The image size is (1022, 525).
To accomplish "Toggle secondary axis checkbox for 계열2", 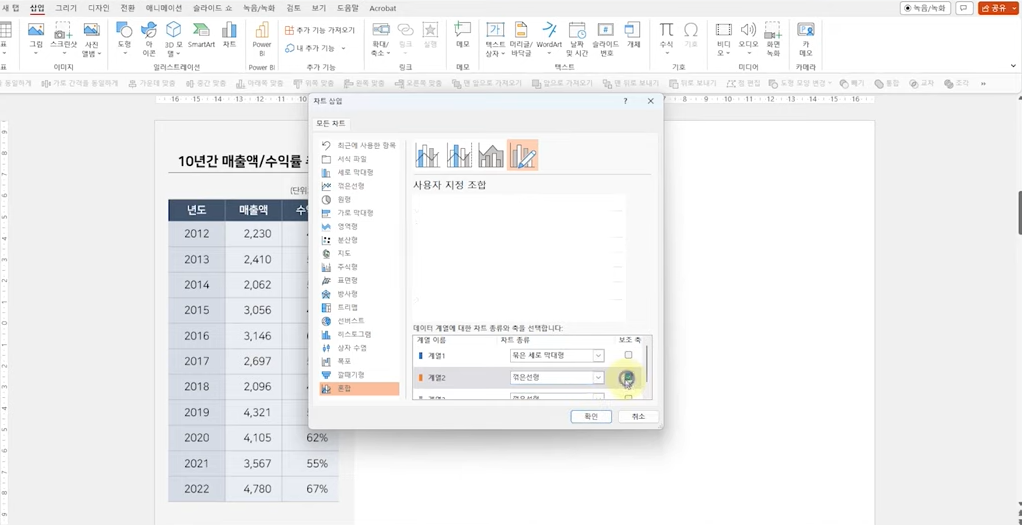I will pos(628,377).
